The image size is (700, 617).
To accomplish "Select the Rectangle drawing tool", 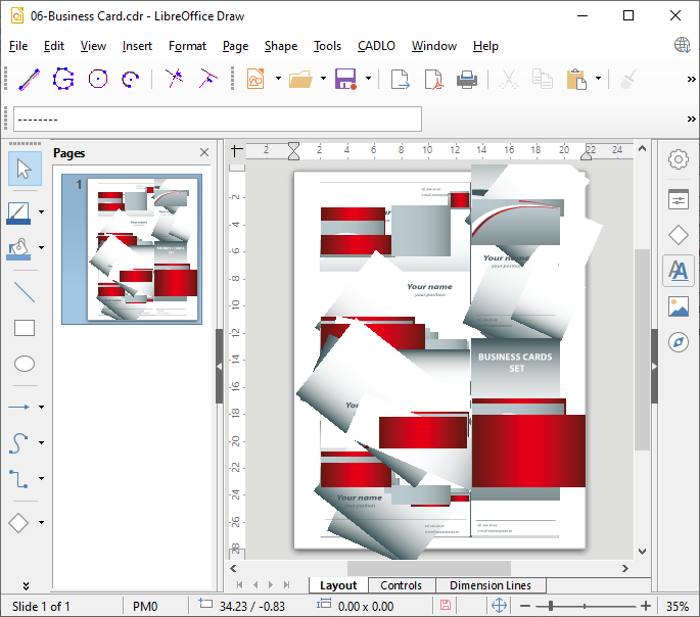I will pos(24,328).
